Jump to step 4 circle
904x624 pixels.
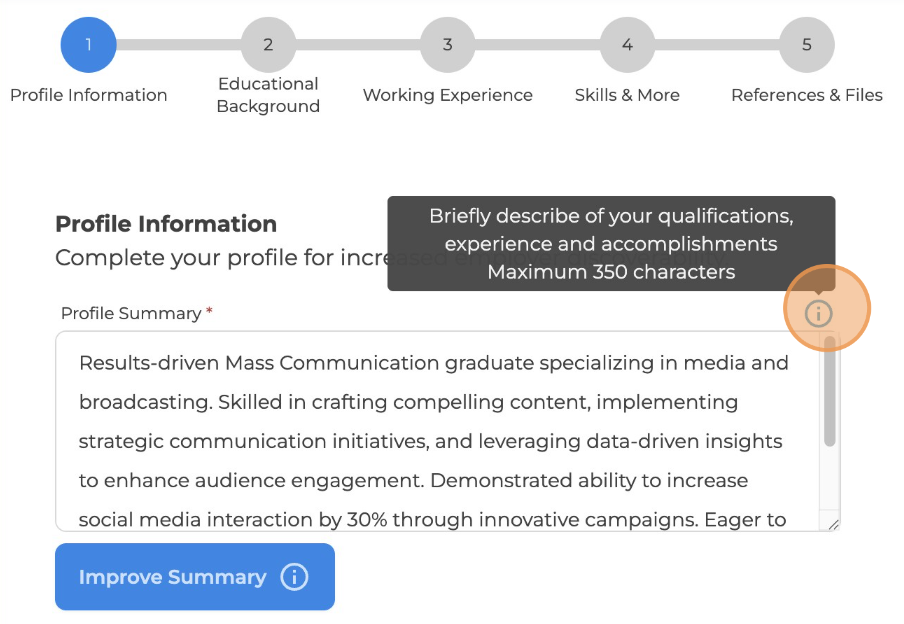[x=627, y=45]
